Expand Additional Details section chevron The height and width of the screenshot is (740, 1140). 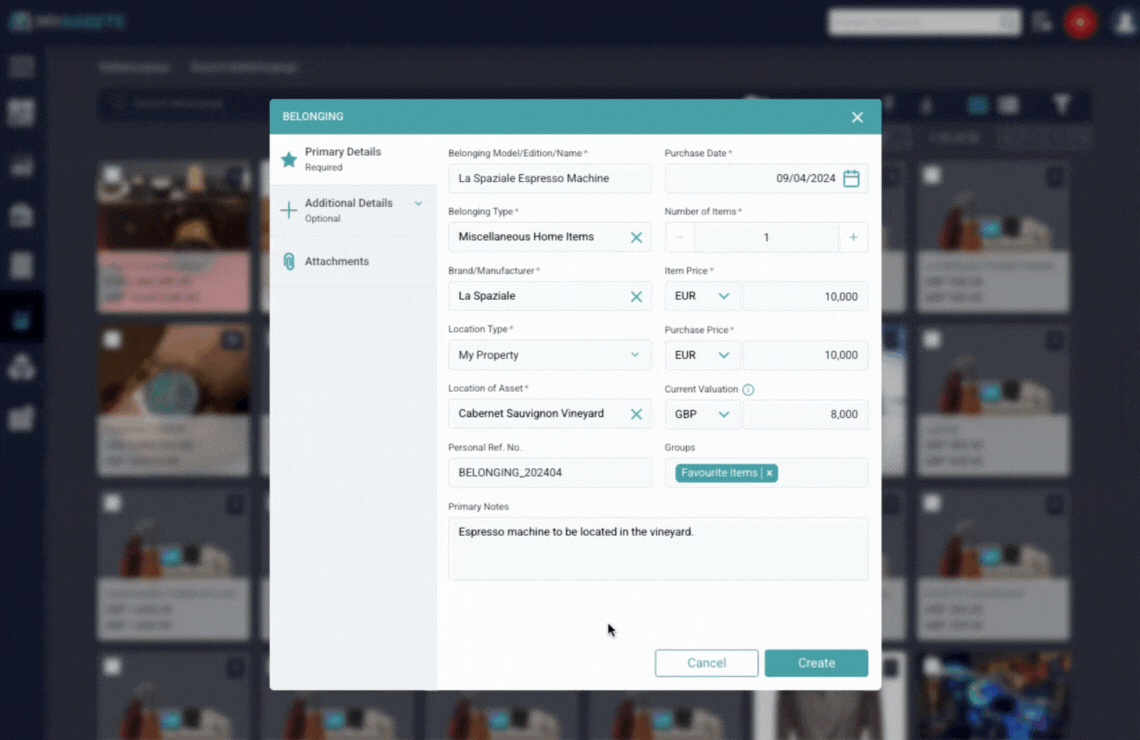point(418,204)
